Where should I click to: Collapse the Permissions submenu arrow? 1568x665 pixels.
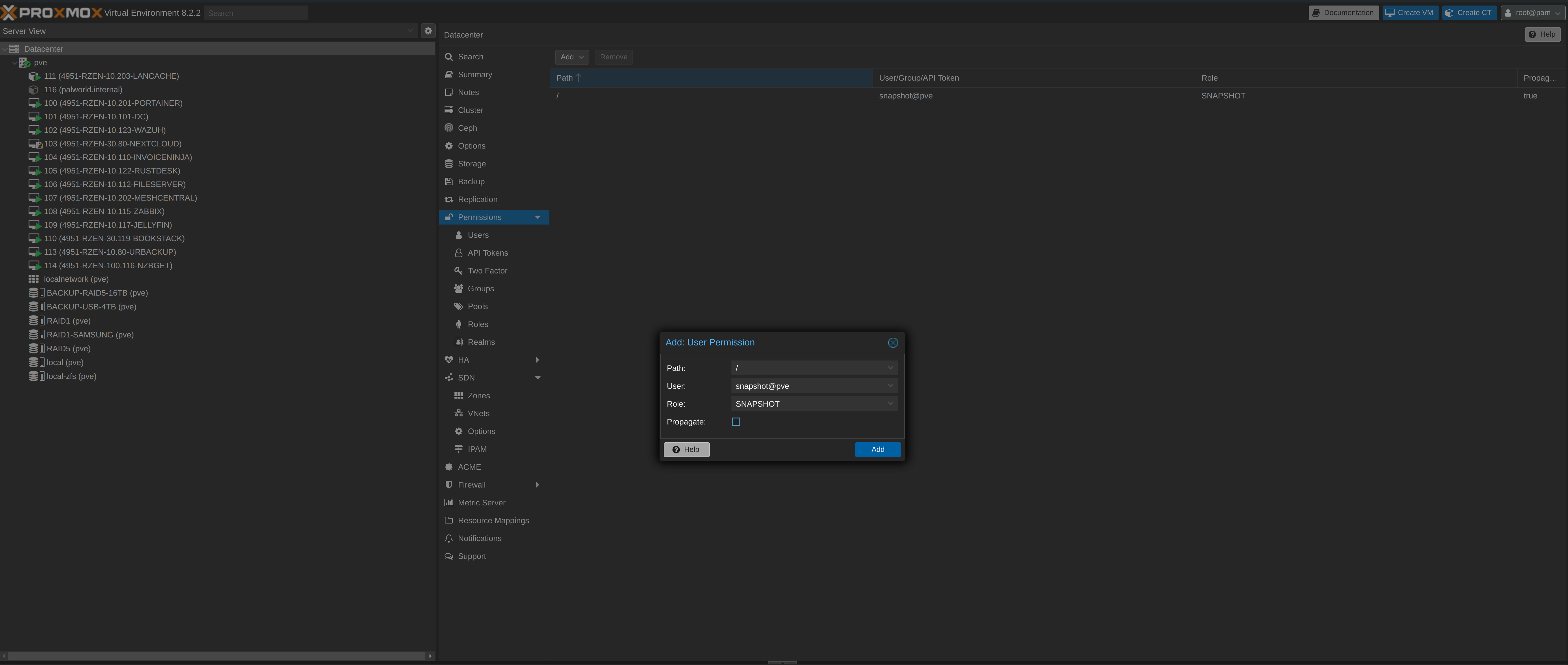tap(537, 217)
